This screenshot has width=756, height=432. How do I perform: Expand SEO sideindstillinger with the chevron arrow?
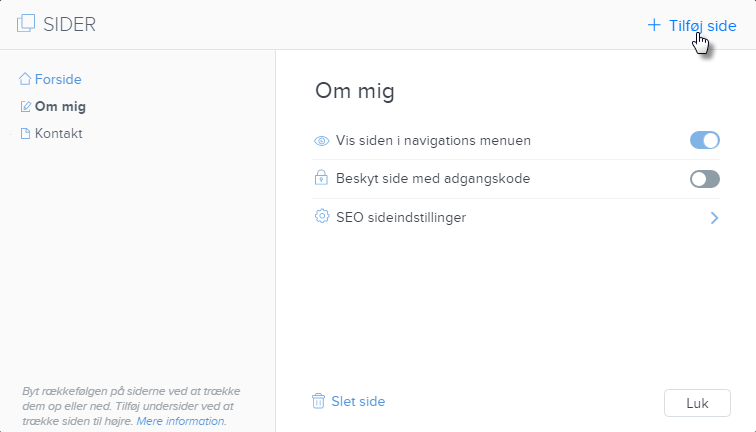pyautogui.click(x=714, y=217)
